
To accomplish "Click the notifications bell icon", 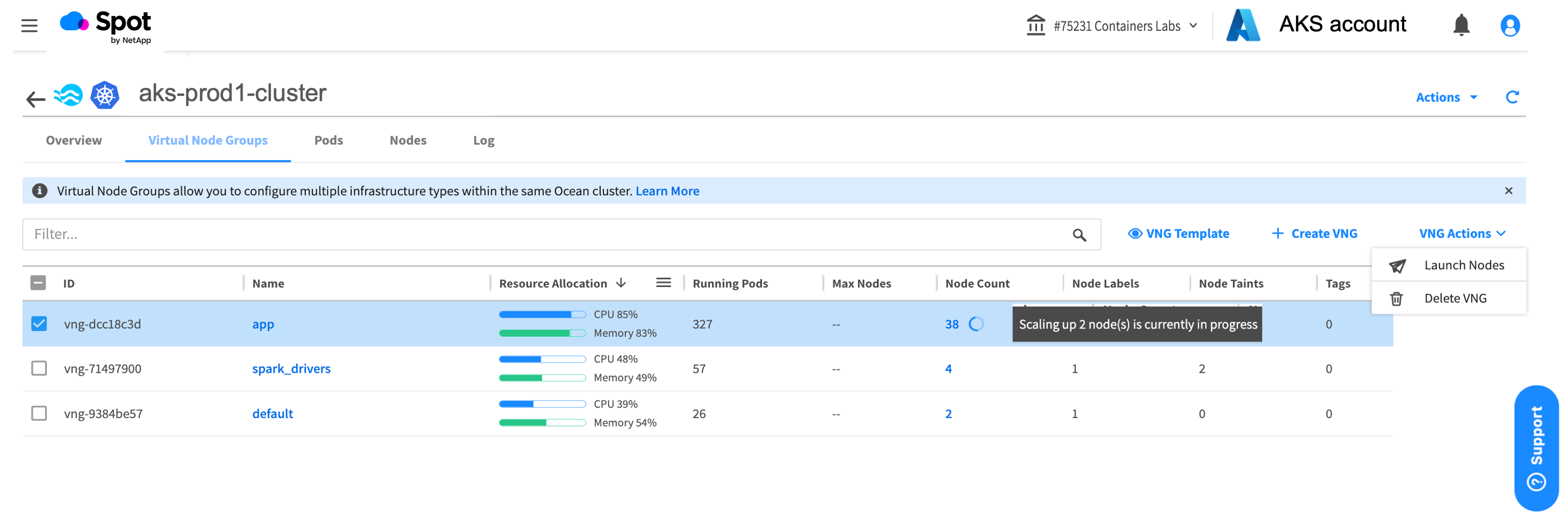I will coord(1461,26).
